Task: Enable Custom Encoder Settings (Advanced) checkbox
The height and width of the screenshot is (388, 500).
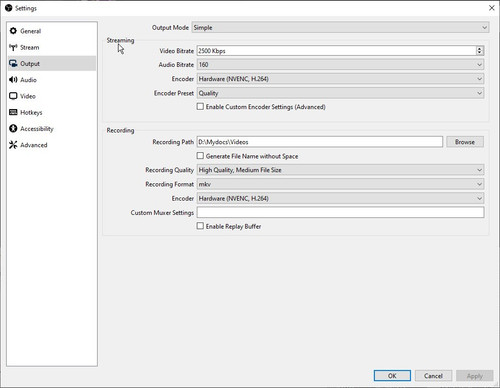Action: coord(200,107)
